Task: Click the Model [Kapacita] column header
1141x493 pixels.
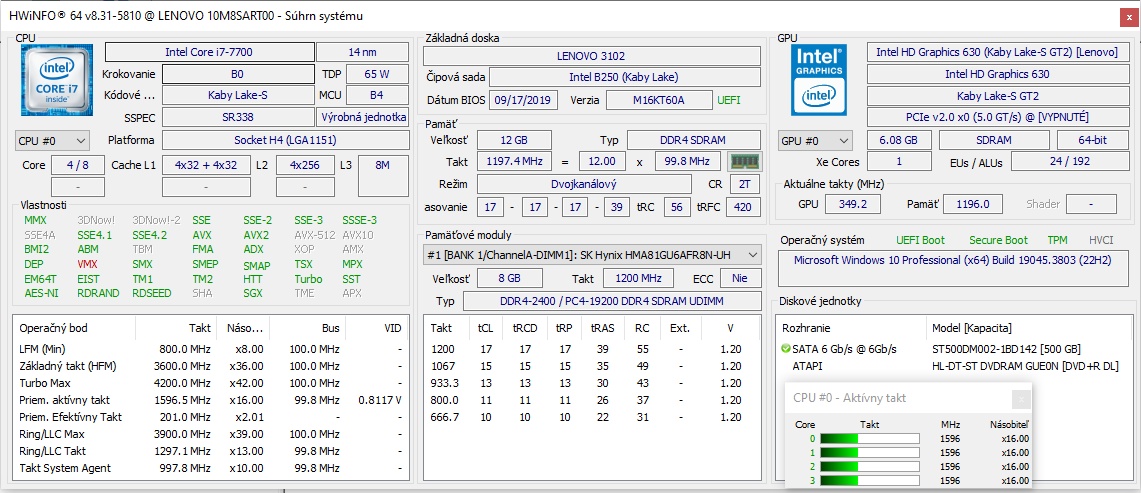Action: (1029, 328)
